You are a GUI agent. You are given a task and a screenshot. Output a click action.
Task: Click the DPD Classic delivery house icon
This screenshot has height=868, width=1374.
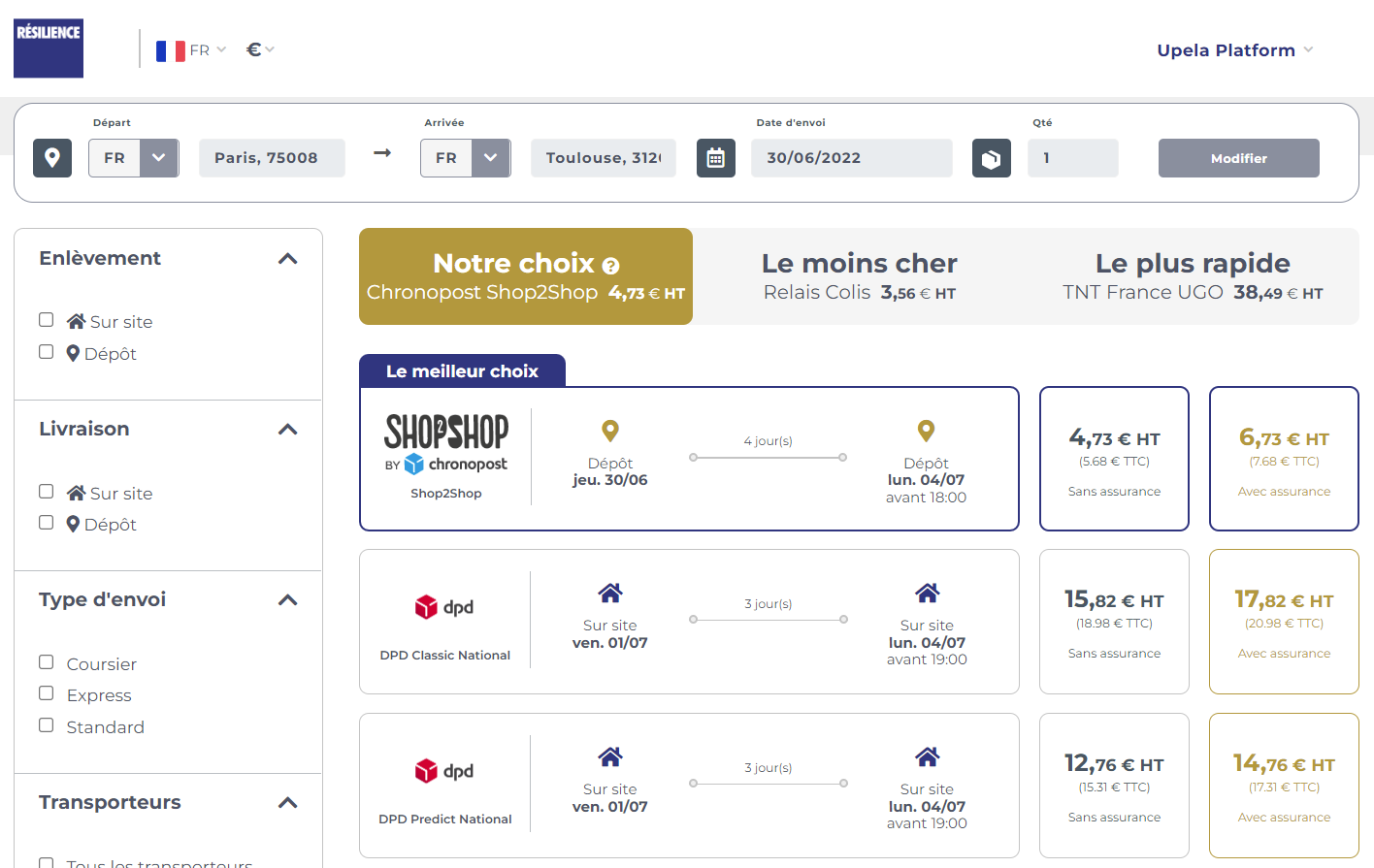(x=928, y=593)
